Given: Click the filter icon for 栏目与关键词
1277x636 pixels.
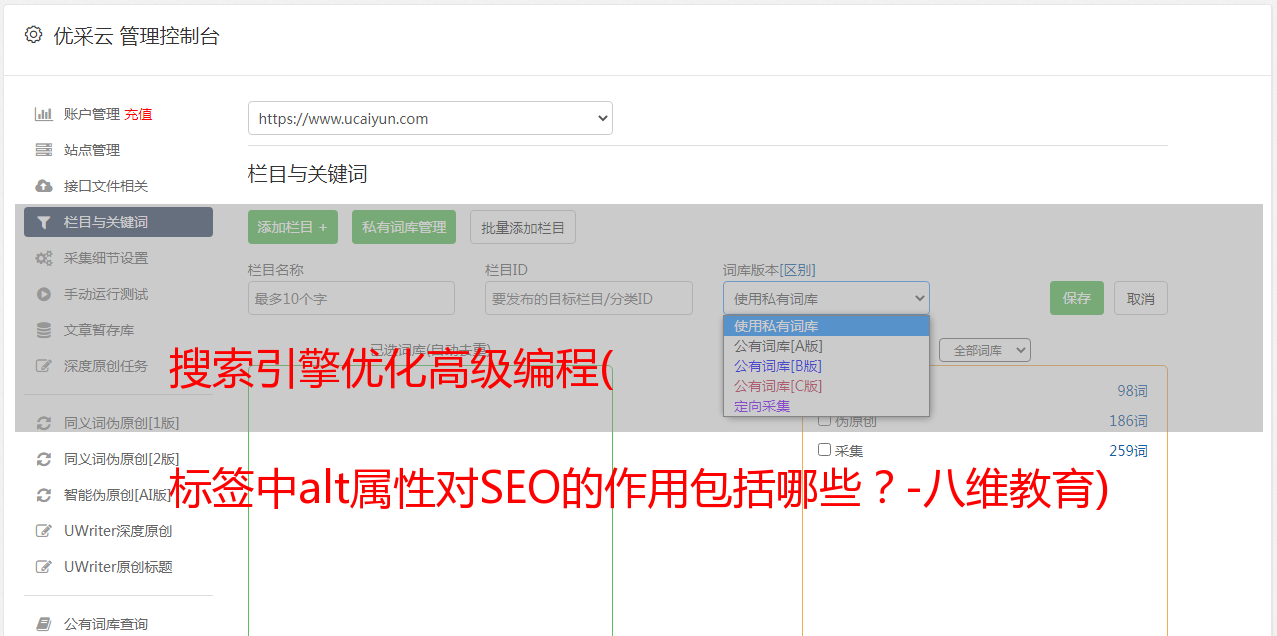Looking at the screenshot, I should point(43,222).
